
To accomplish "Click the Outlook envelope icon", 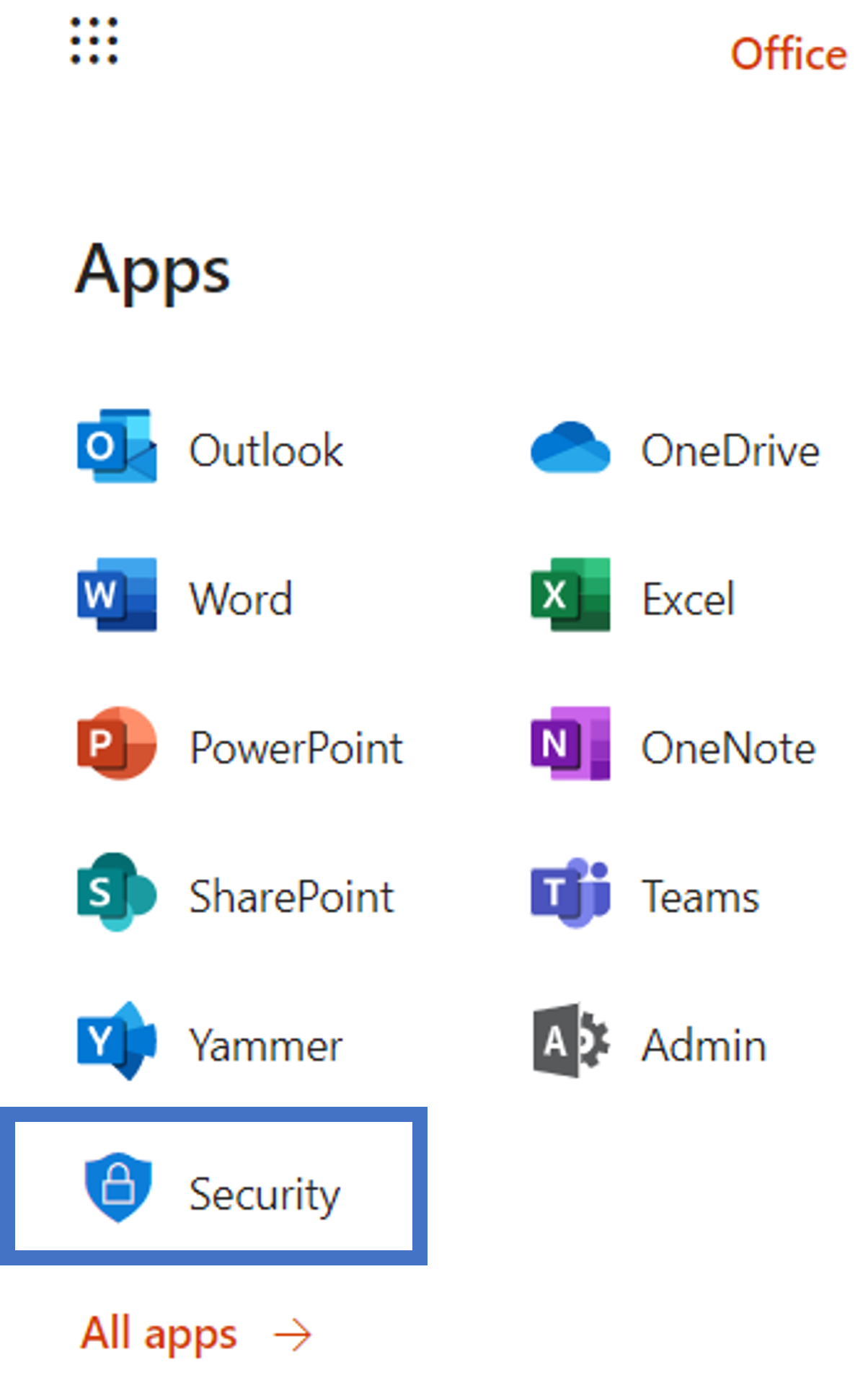I will (117, 446).
